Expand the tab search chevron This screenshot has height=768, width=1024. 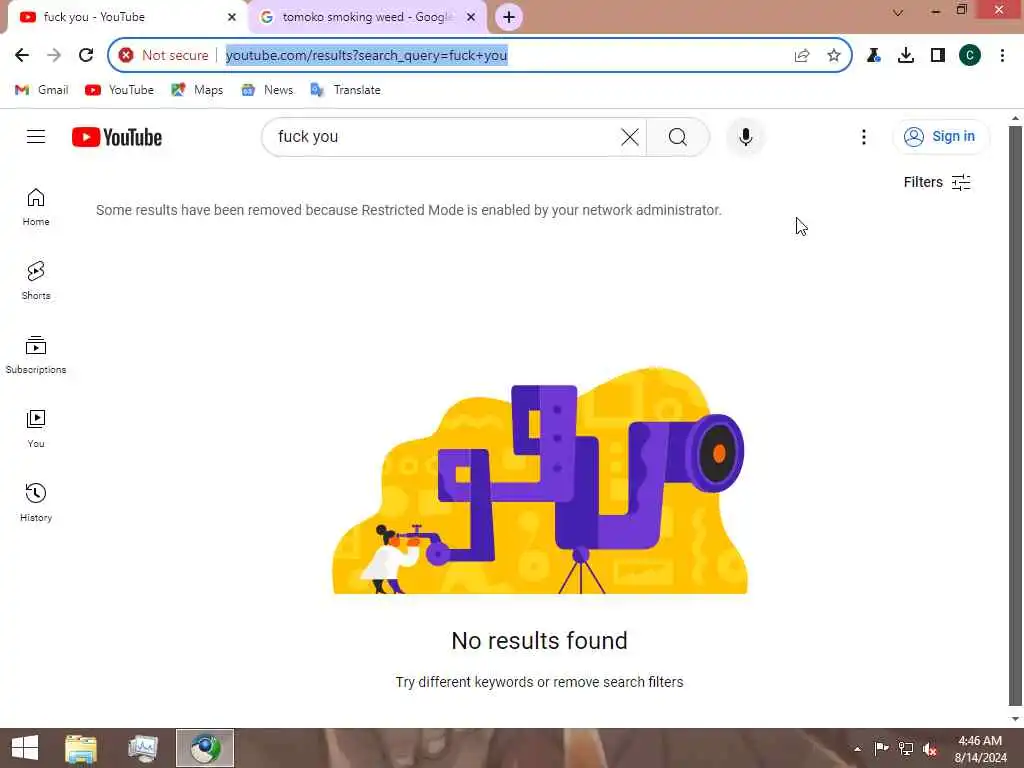pos(898,12)
